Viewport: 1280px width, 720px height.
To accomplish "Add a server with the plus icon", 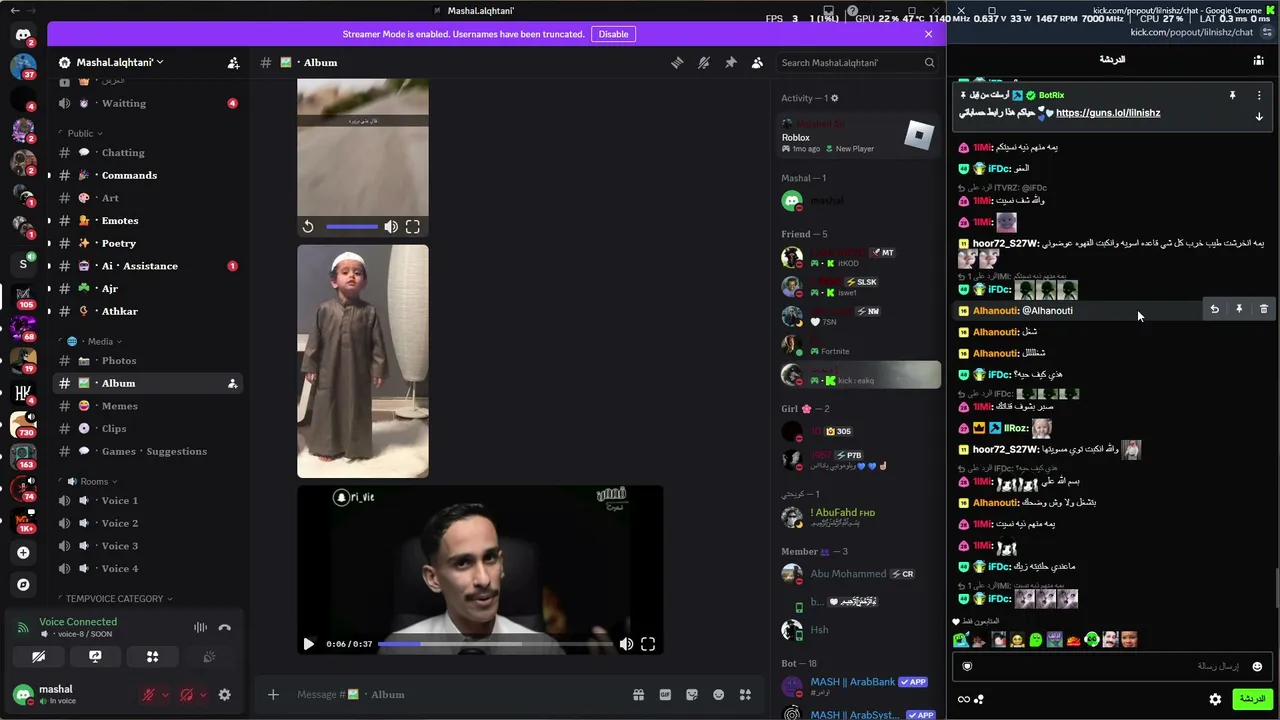I will coord(23,552).
